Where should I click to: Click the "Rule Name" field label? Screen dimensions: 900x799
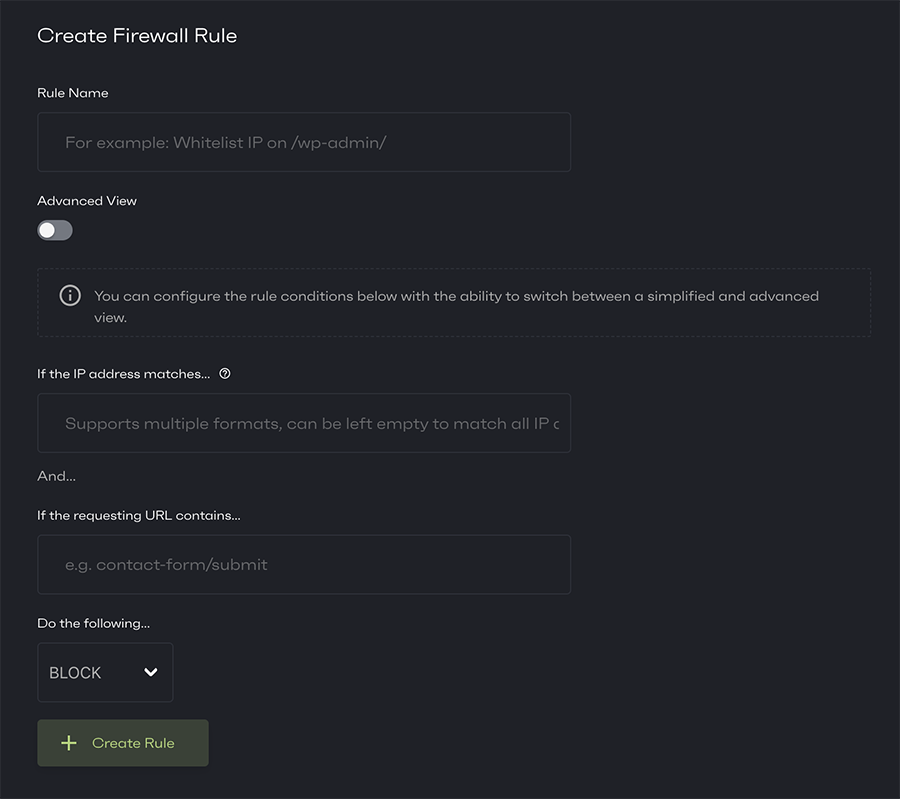tap(73, 93)
